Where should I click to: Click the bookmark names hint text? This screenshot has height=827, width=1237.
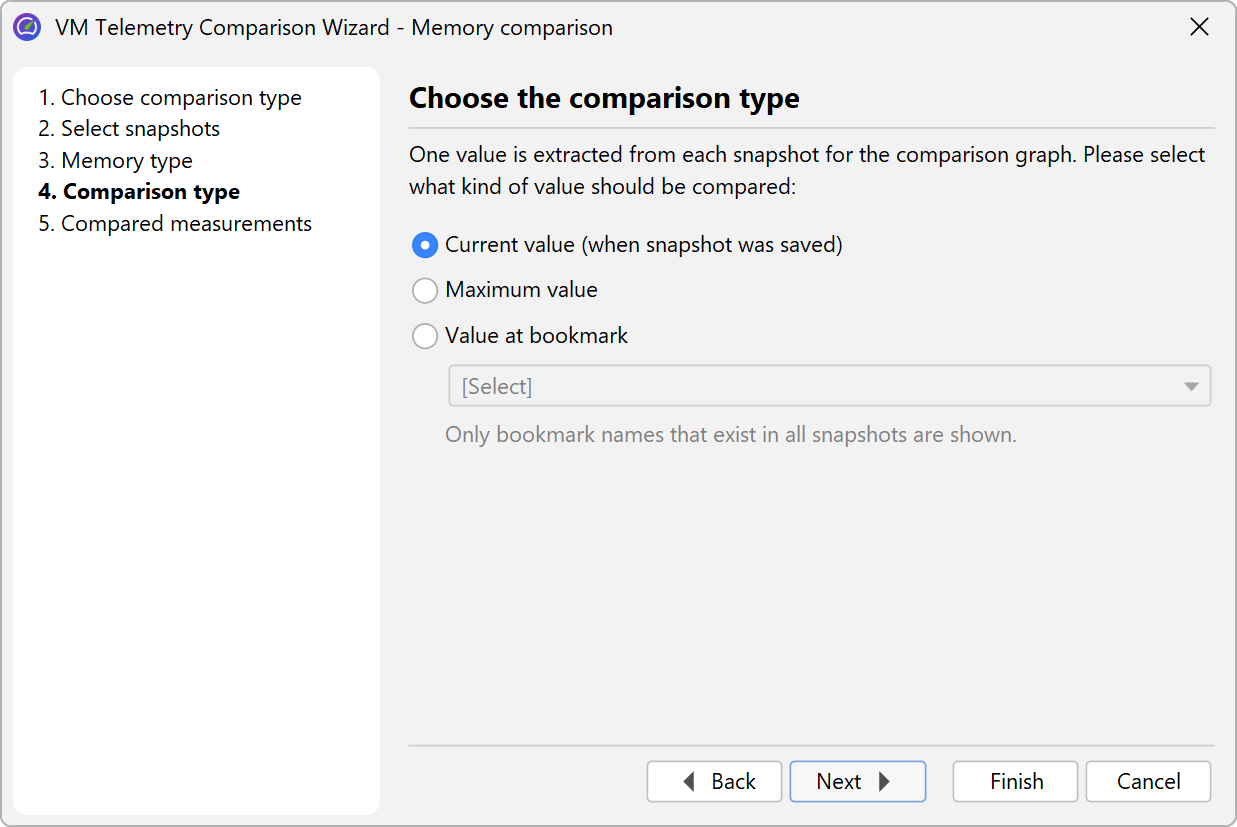730,435
